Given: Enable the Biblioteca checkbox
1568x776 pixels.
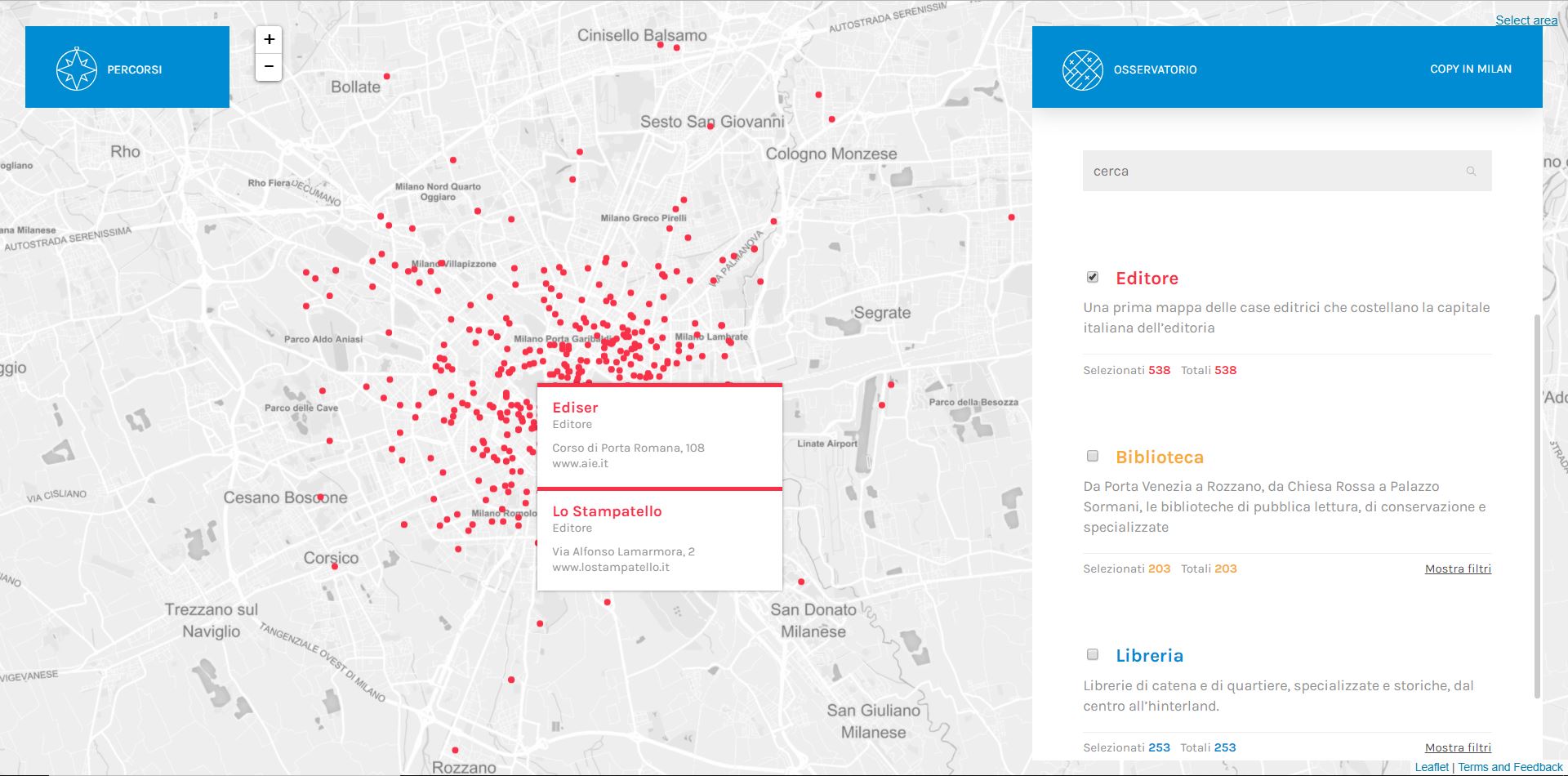Looking at the screenshot, I should click(x=1093, y=456).
